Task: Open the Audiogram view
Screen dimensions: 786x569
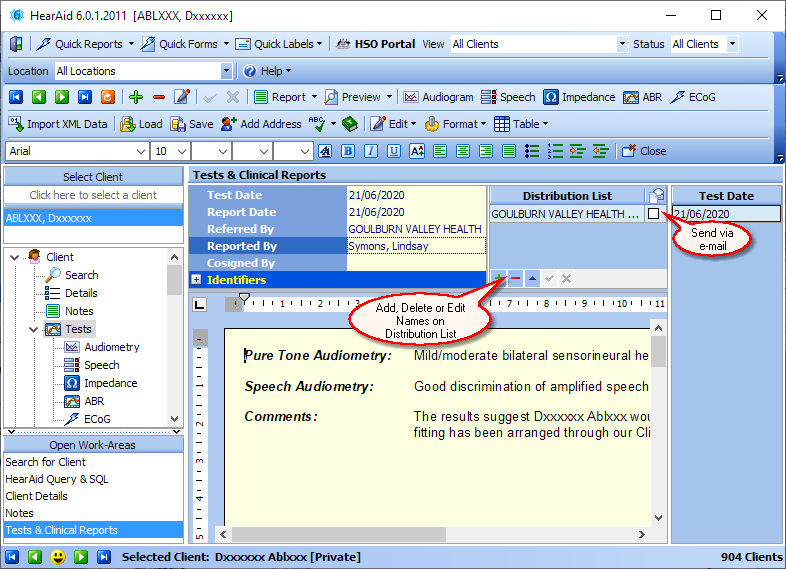Action: point(439,97)
